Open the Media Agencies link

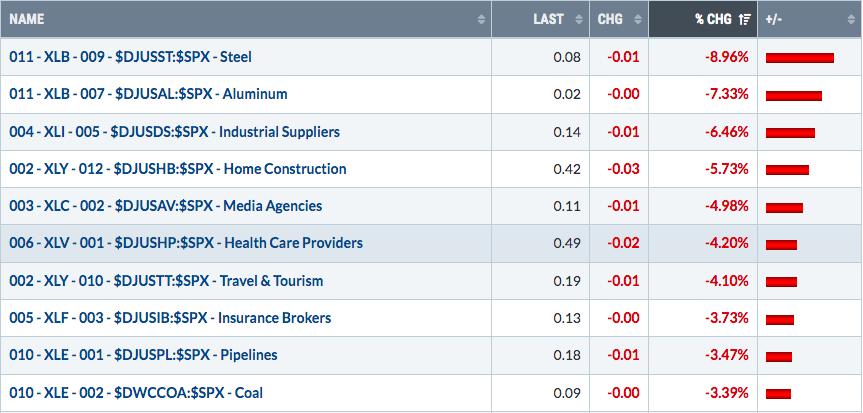coord(166,206)
